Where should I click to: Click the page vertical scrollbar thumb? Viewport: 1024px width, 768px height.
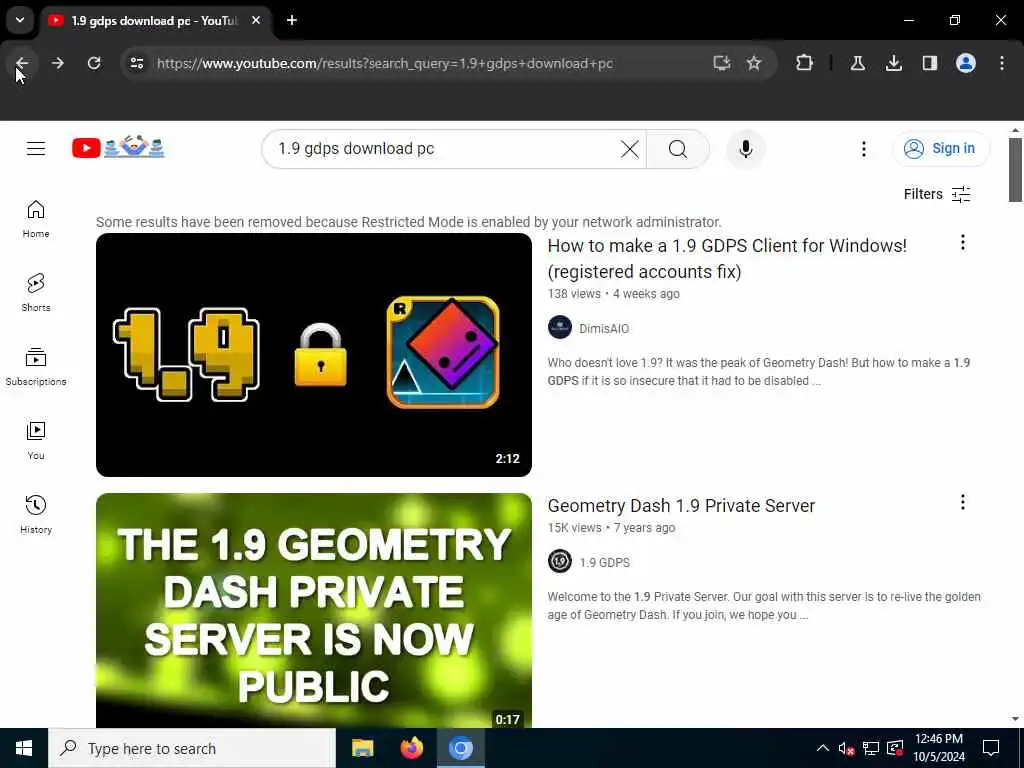[1015, 170]
